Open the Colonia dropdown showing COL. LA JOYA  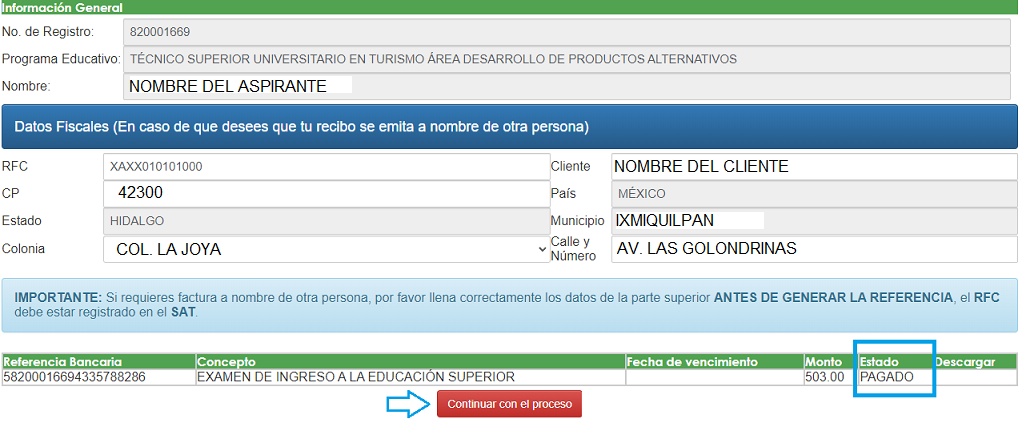click(327, 249)
